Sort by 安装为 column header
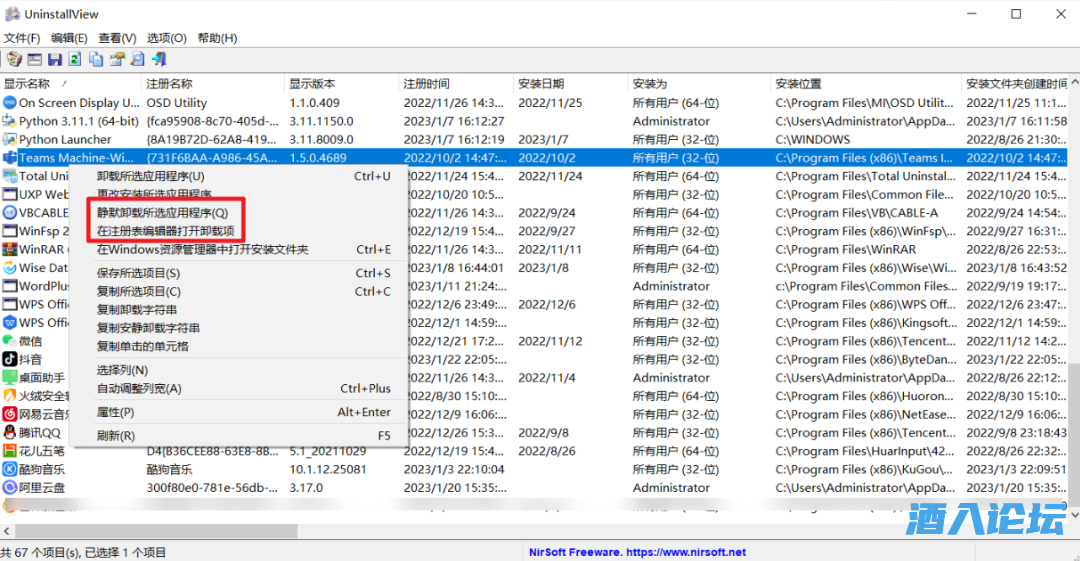The width and height of the screenshot is (1080, 561). point(699,84)
